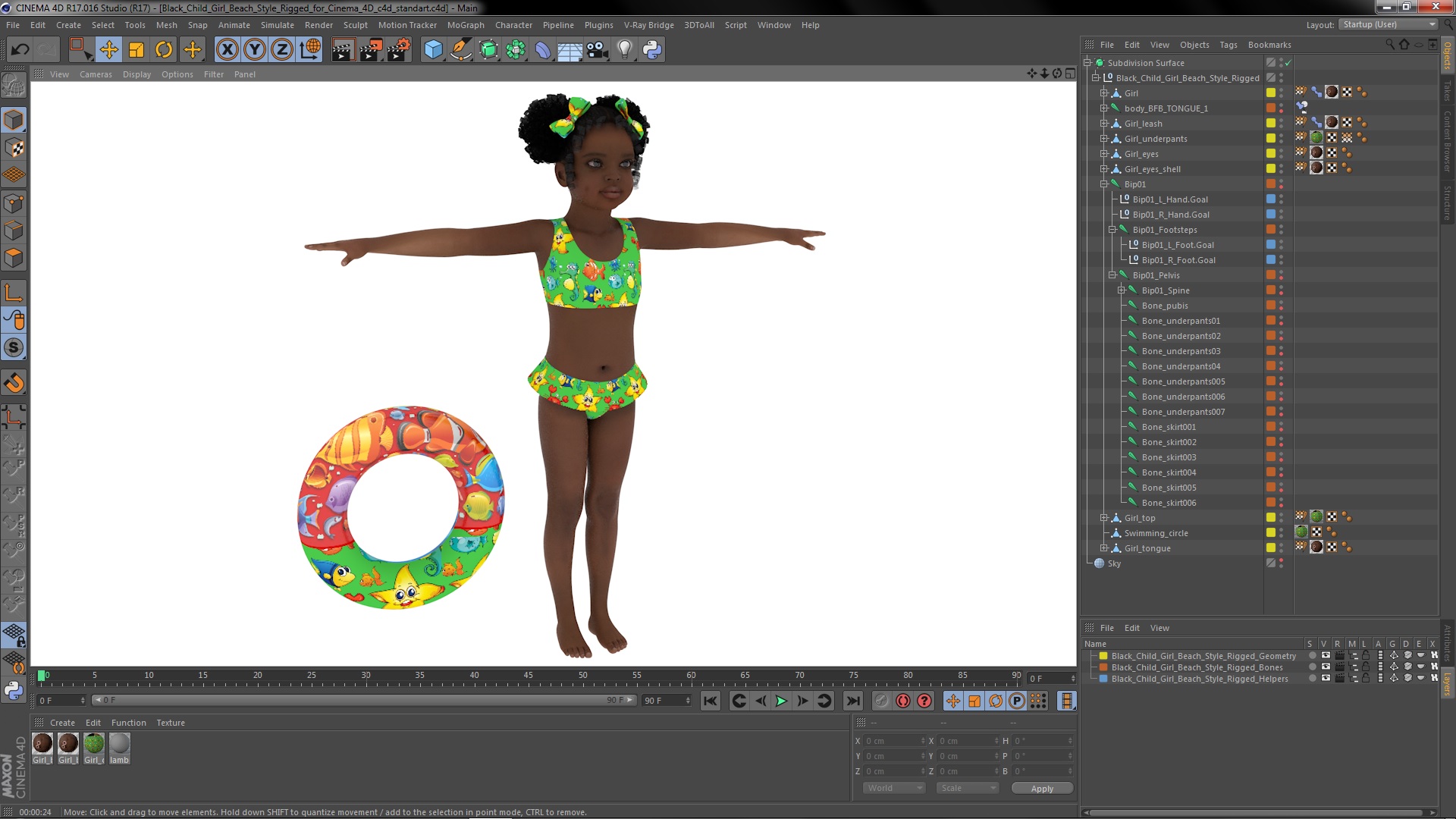This screenshot has width=1456, height=819.
Task: Toggle Y axis lock icon
Action: point(255,50)
